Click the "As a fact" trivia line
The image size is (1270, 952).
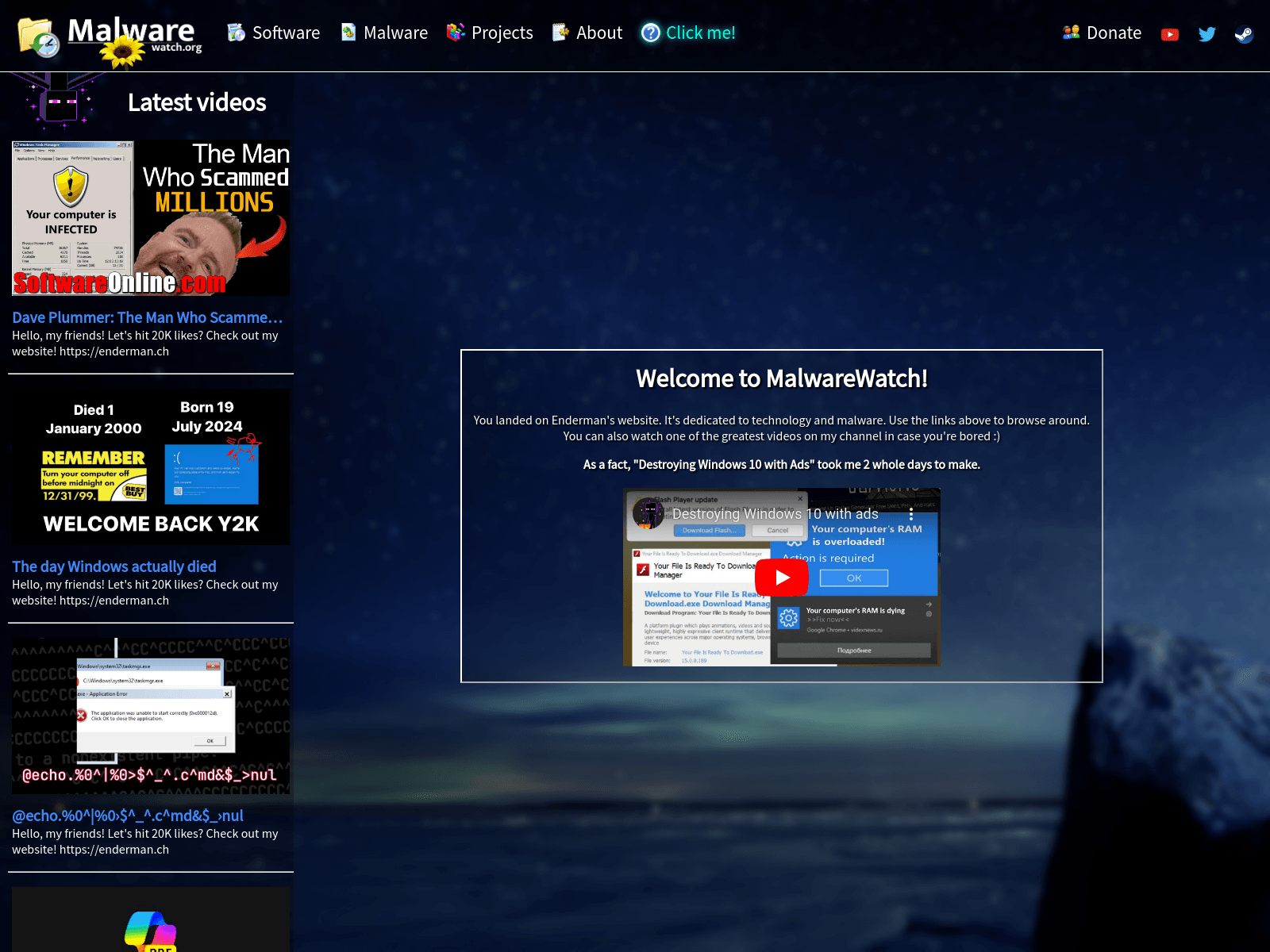(x=782, y=465)
